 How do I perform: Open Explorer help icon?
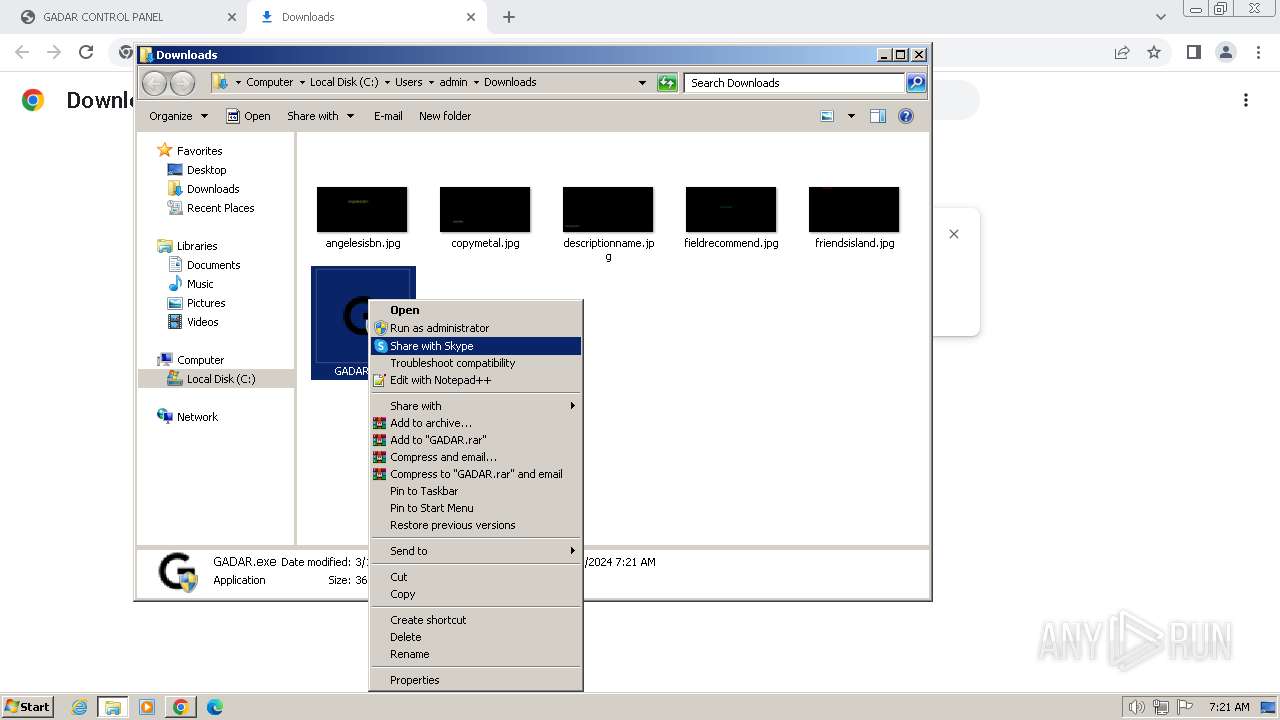click(906, 116)
